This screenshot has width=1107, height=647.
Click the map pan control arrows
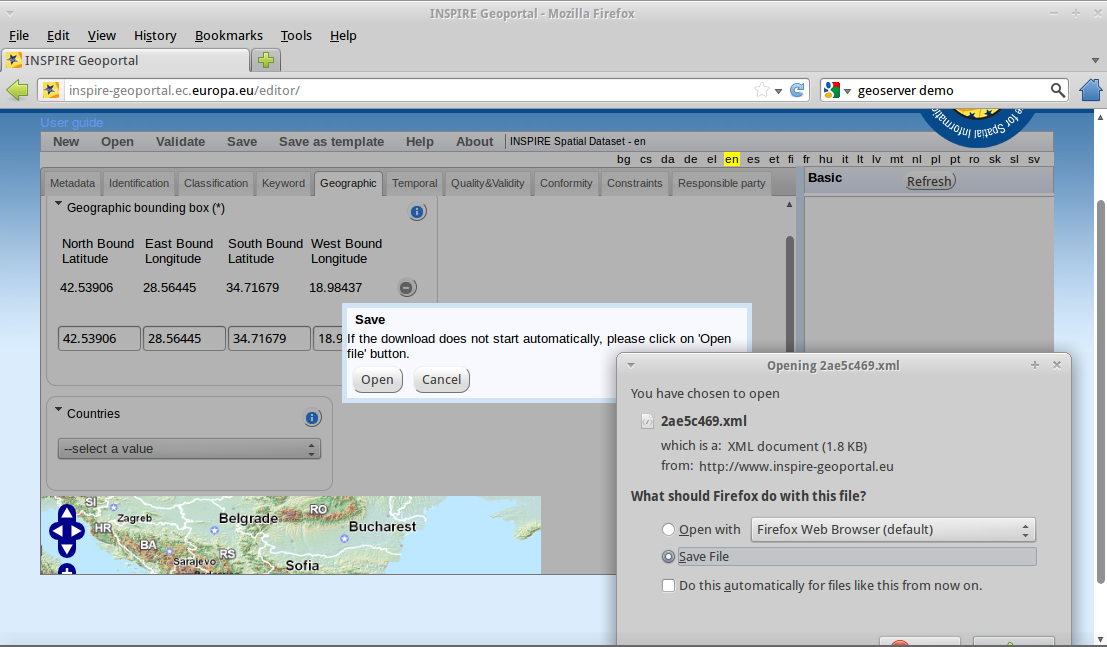(x=66, y=530)
